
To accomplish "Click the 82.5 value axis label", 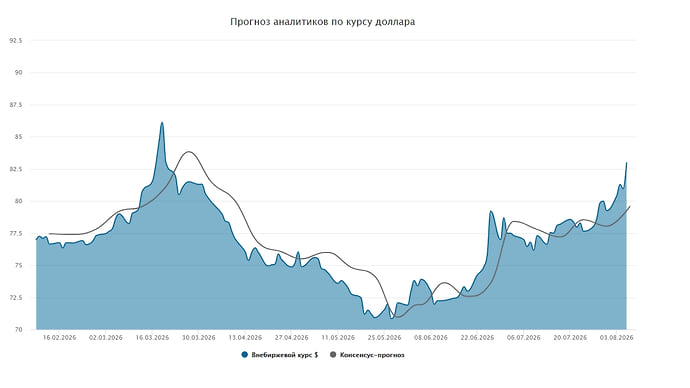I will click(16, 169).
